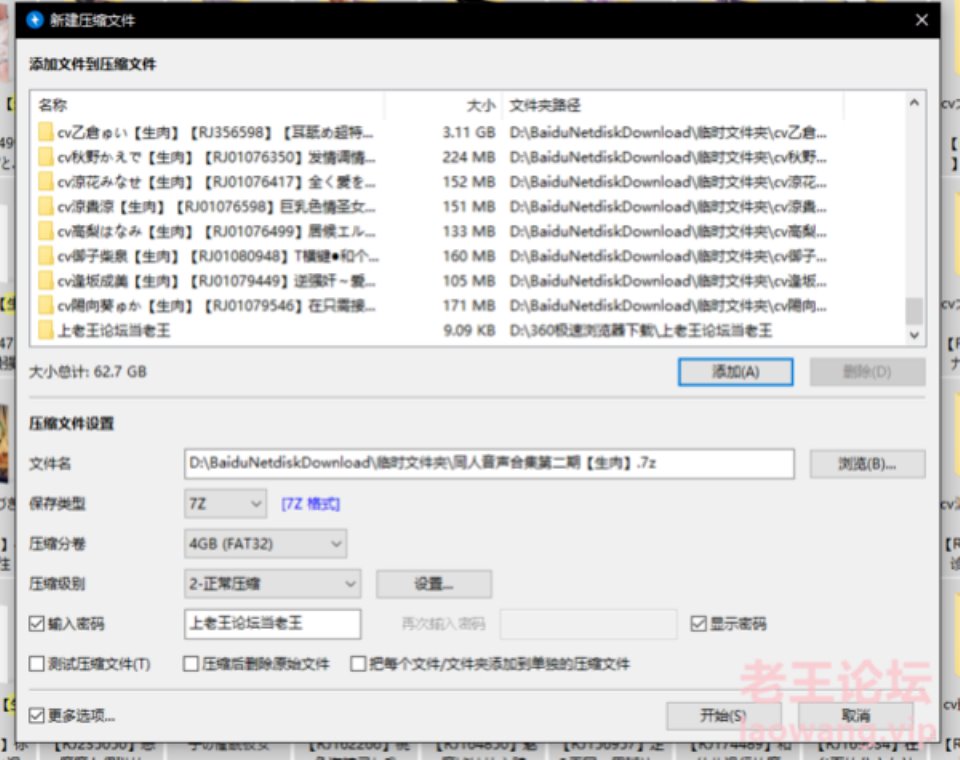Click the app icon in title bar
This screenshot has height=760, width=960.
pos(35,20)
